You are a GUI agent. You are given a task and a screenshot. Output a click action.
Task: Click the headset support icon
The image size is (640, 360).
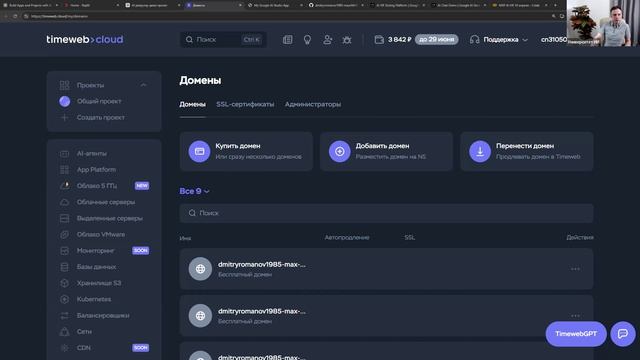[474, 40]
